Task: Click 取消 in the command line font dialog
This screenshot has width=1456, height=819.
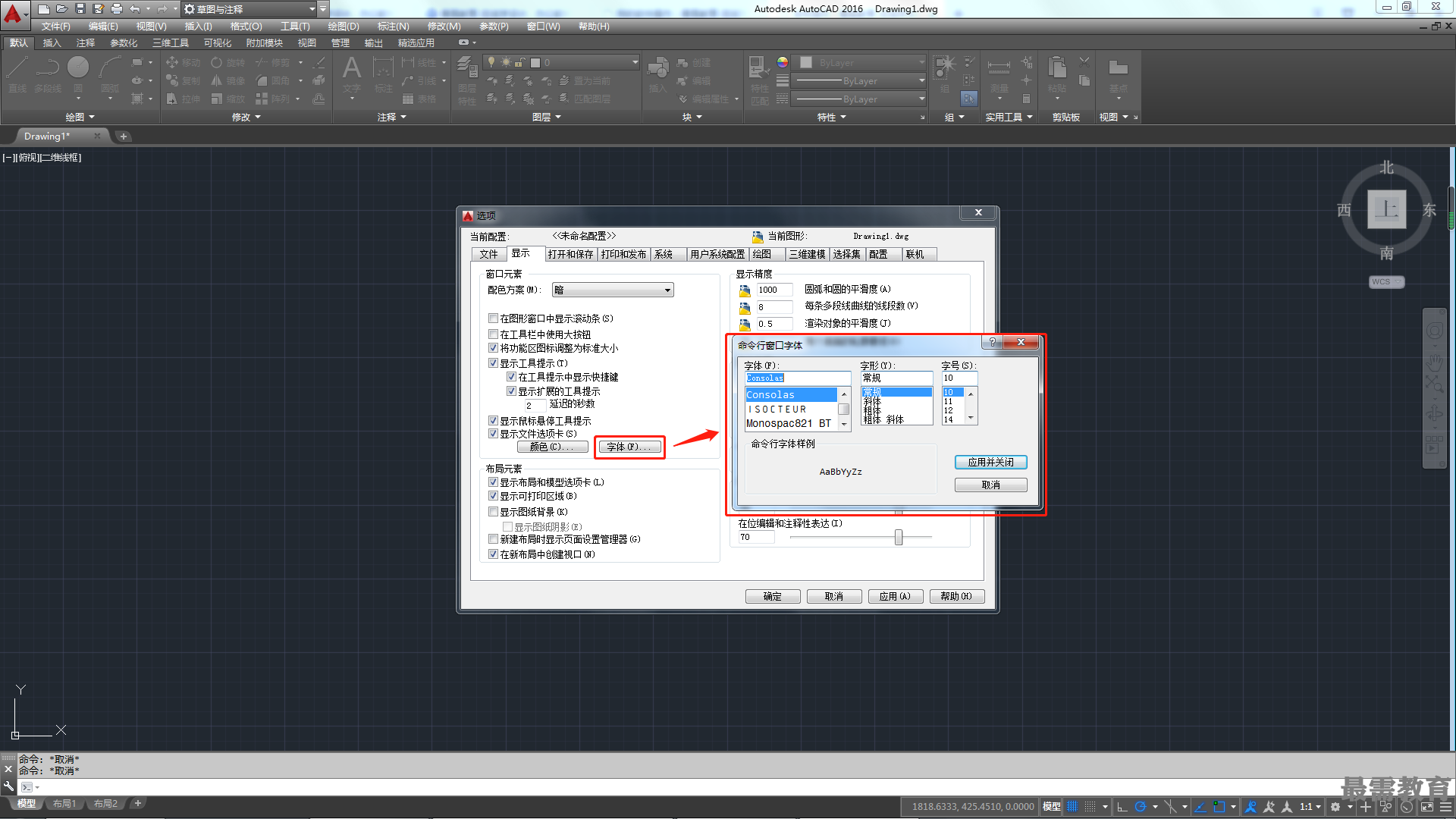Action: pos(990,485)
